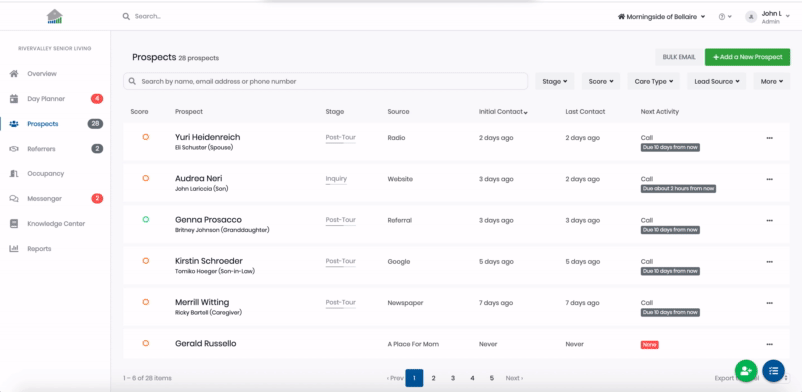Go to pagination page 4

tap(472, 378)
